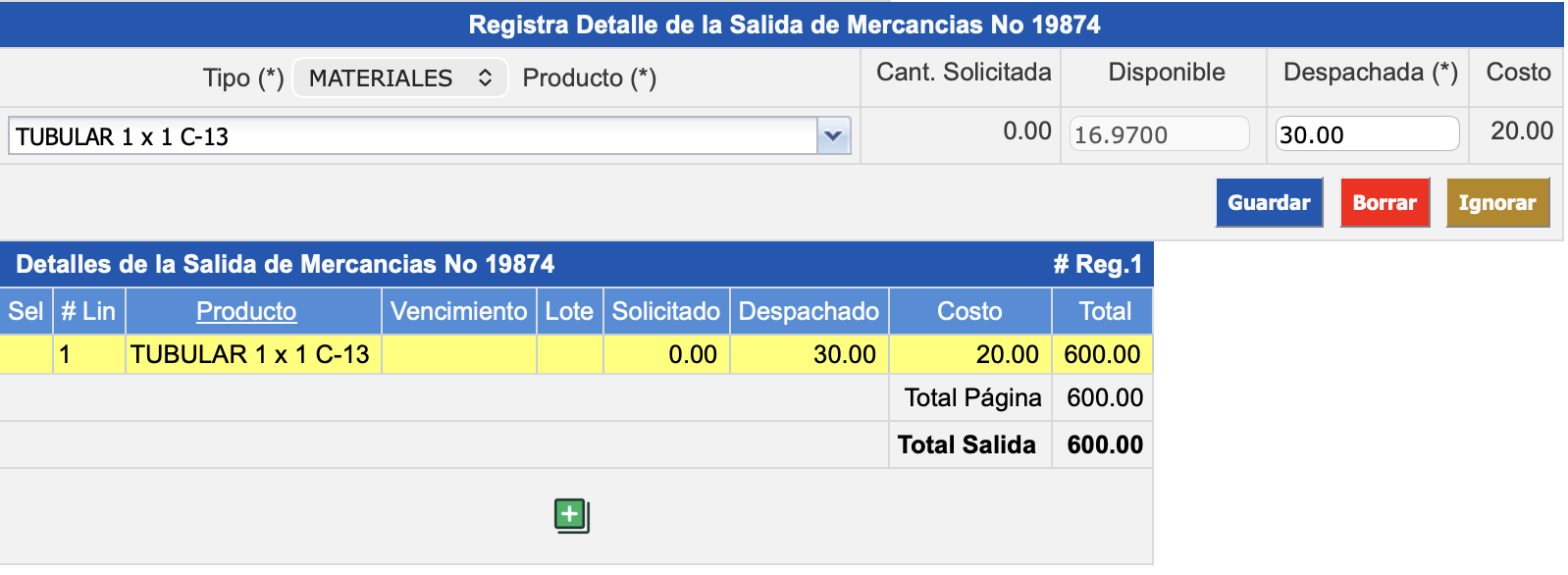This screenshot has width=1568, height=575.
Task: Click the Total column header
Action: point(1105,311)
